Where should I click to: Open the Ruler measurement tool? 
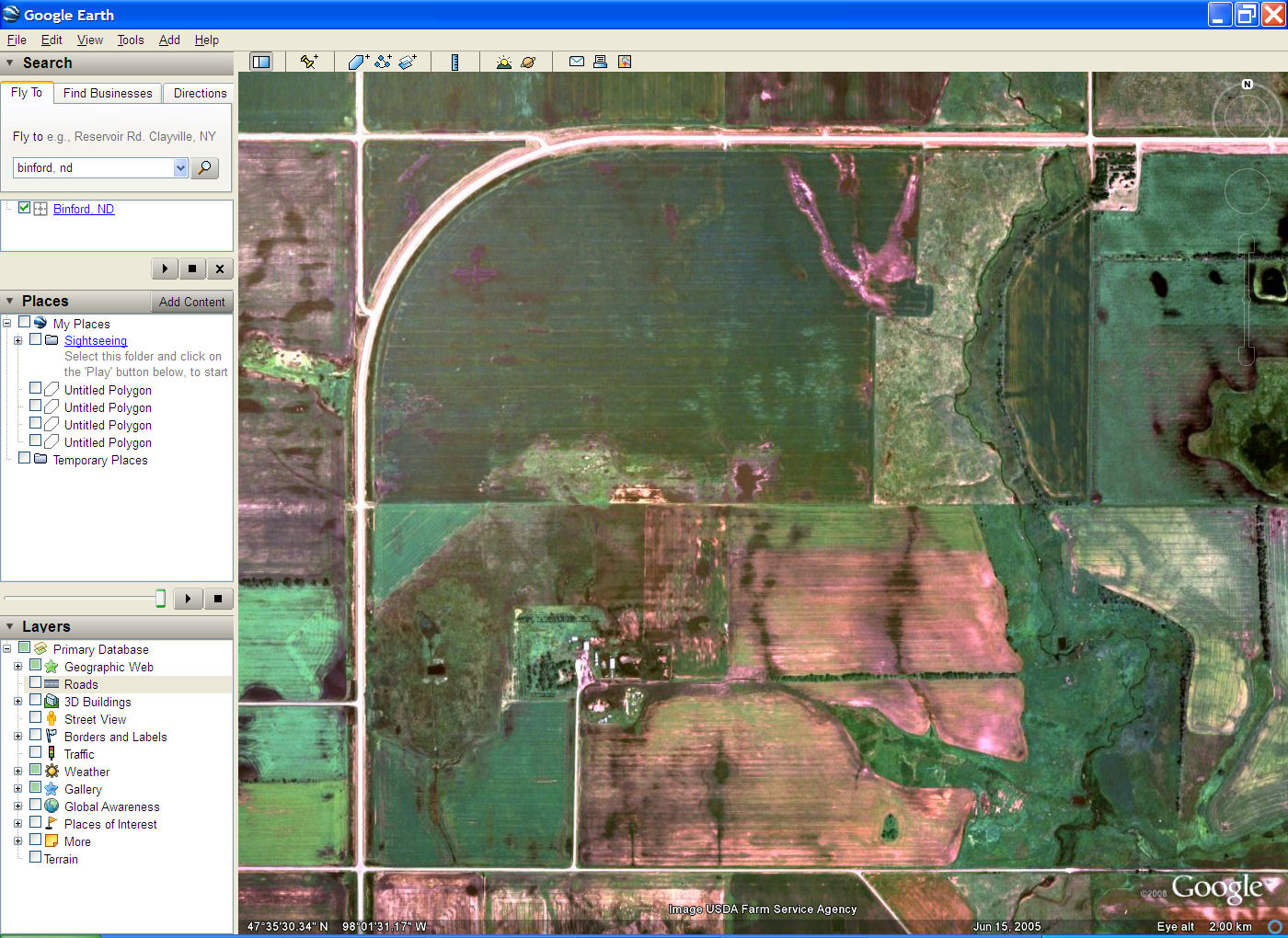(x=454, y=62)
